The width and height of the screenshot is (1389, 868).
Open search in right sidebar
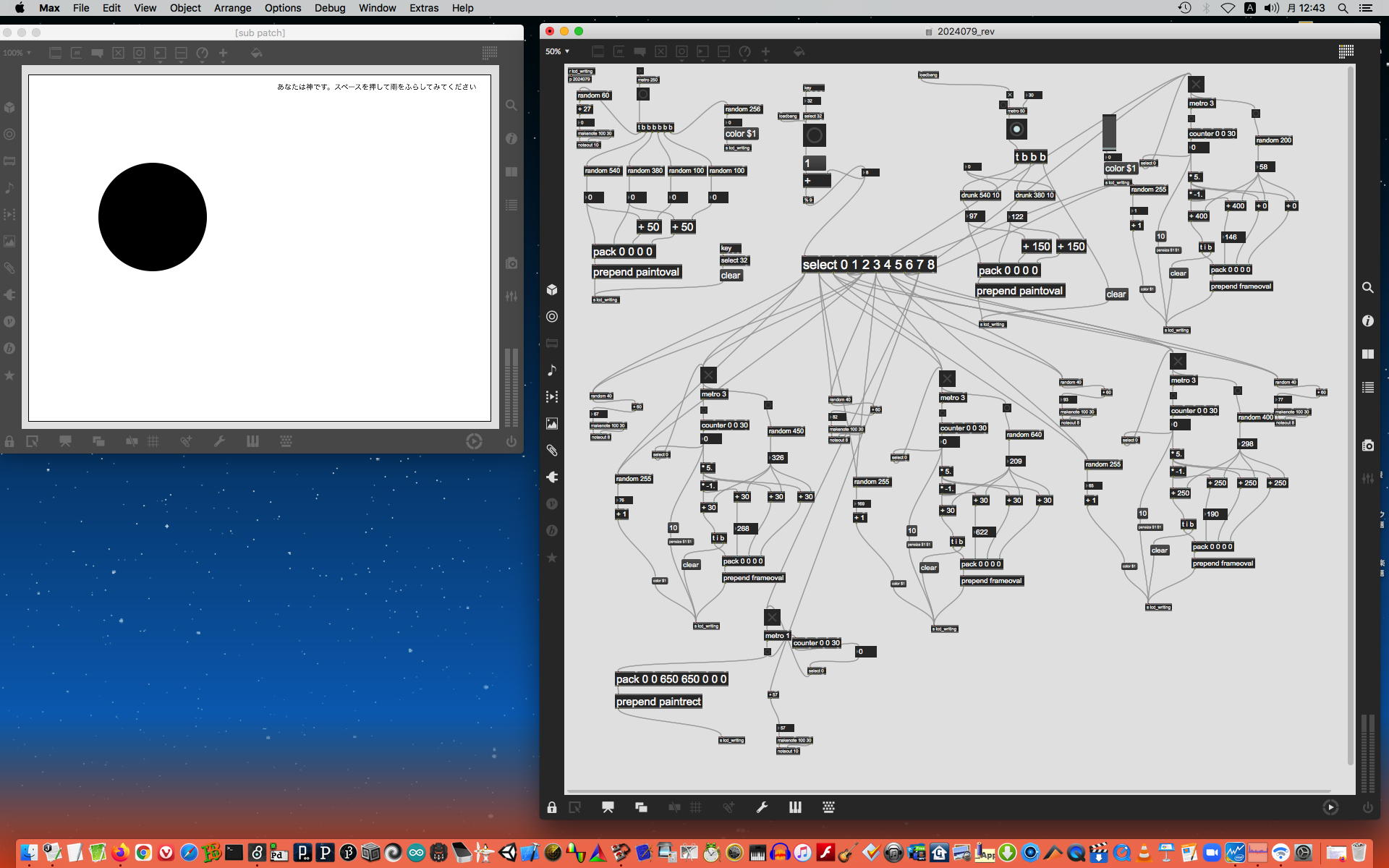pyautogui.click(x=1367, y=288)
